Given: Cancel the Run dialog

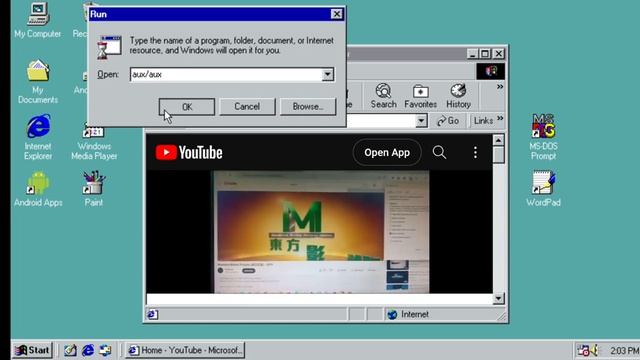Looking at the screenshot, I should click(x=247, y=107).
